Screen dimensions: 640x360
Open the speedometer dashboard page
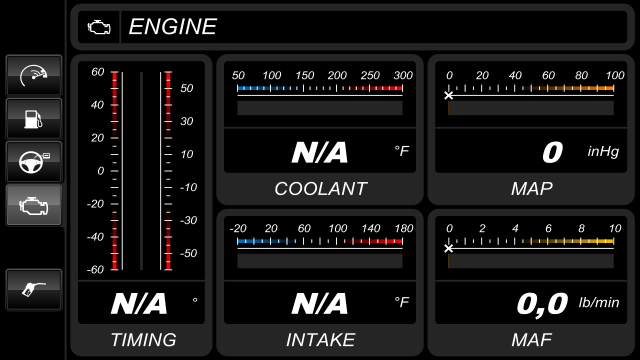click(x=34, y=76)
